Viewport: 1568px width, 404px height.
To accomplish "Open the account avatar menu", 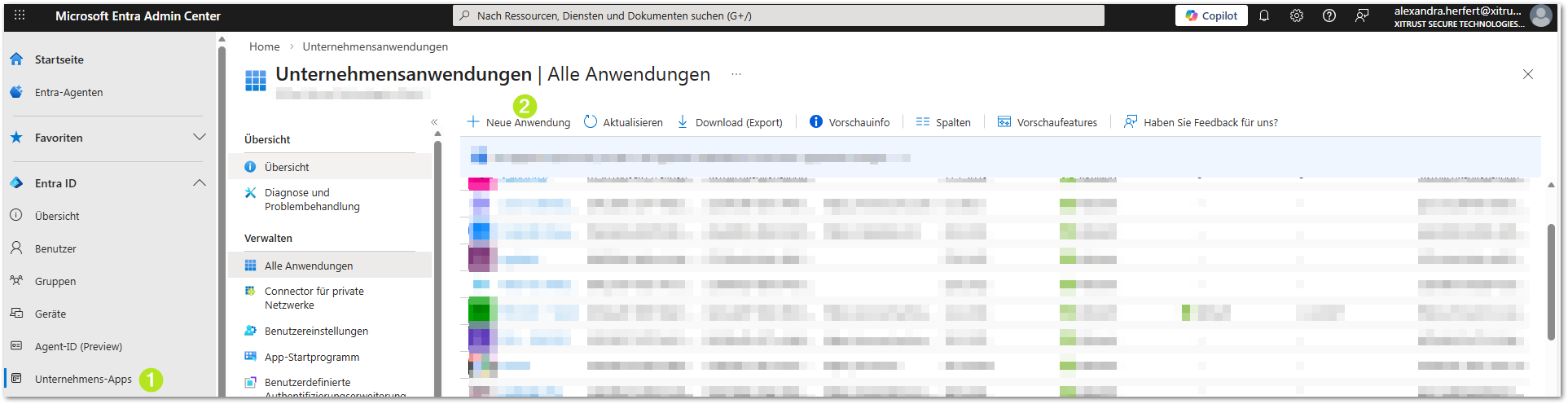I will click(1541, 15).
